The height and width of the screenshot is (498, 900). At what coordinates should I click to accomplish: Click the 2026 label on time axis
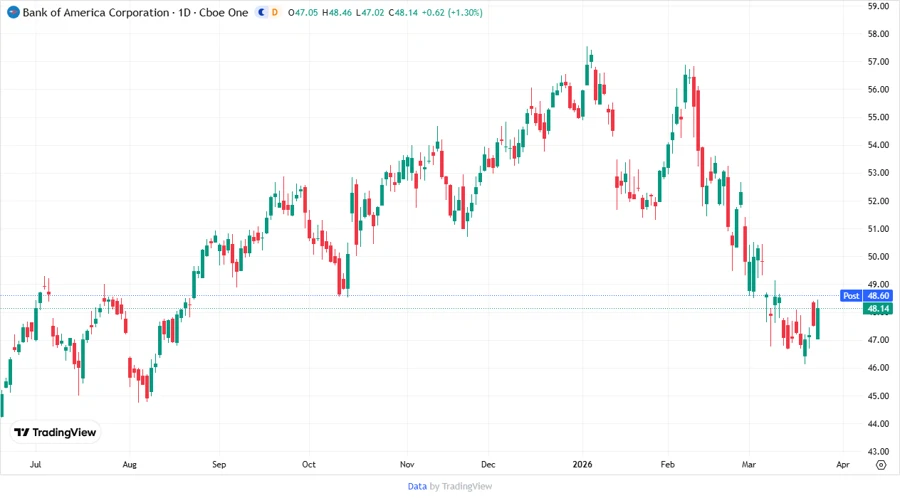pyautogui.click(x=583, y=464)
